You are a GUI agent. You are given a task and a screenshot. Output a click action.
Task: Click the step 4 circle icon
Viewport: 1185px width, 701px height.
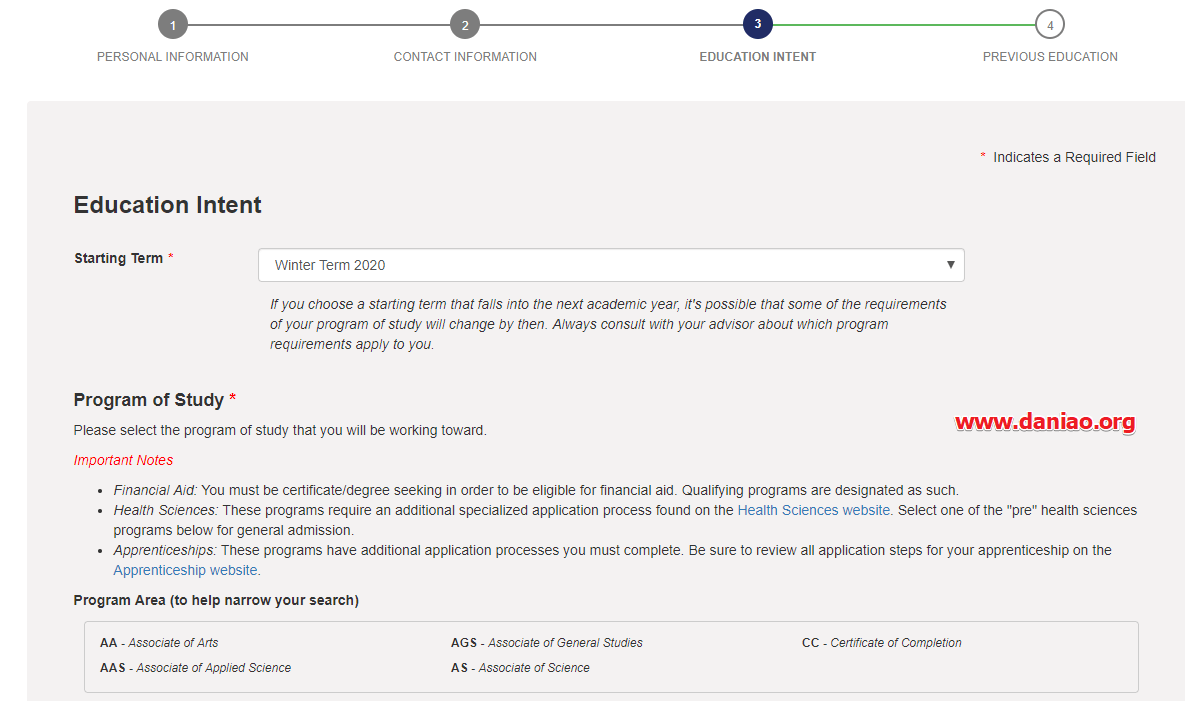pos(1050,25)
